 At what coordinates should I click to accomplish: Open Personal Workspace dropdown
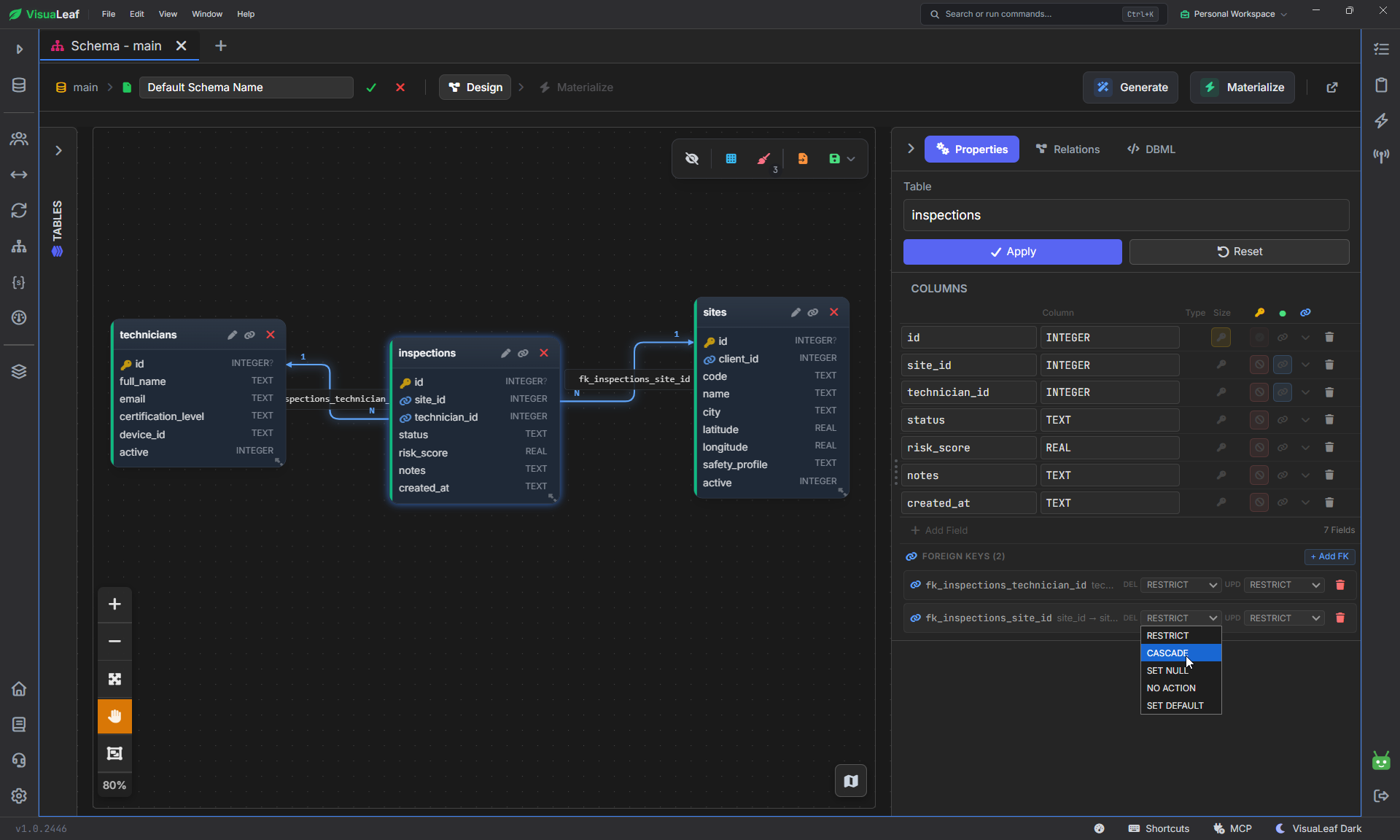1234,14
